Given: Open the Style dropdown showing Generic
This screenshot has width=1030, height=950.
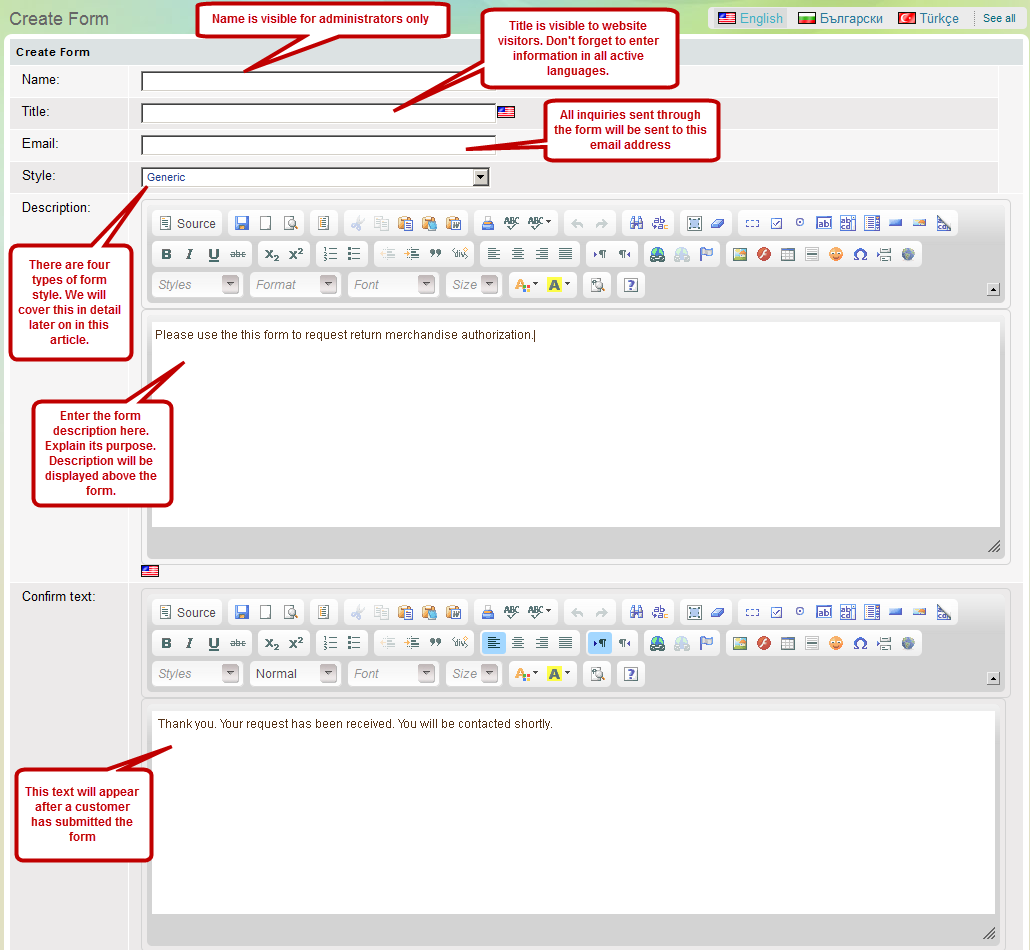Looking at the screenshot, I should pos(315,177).
